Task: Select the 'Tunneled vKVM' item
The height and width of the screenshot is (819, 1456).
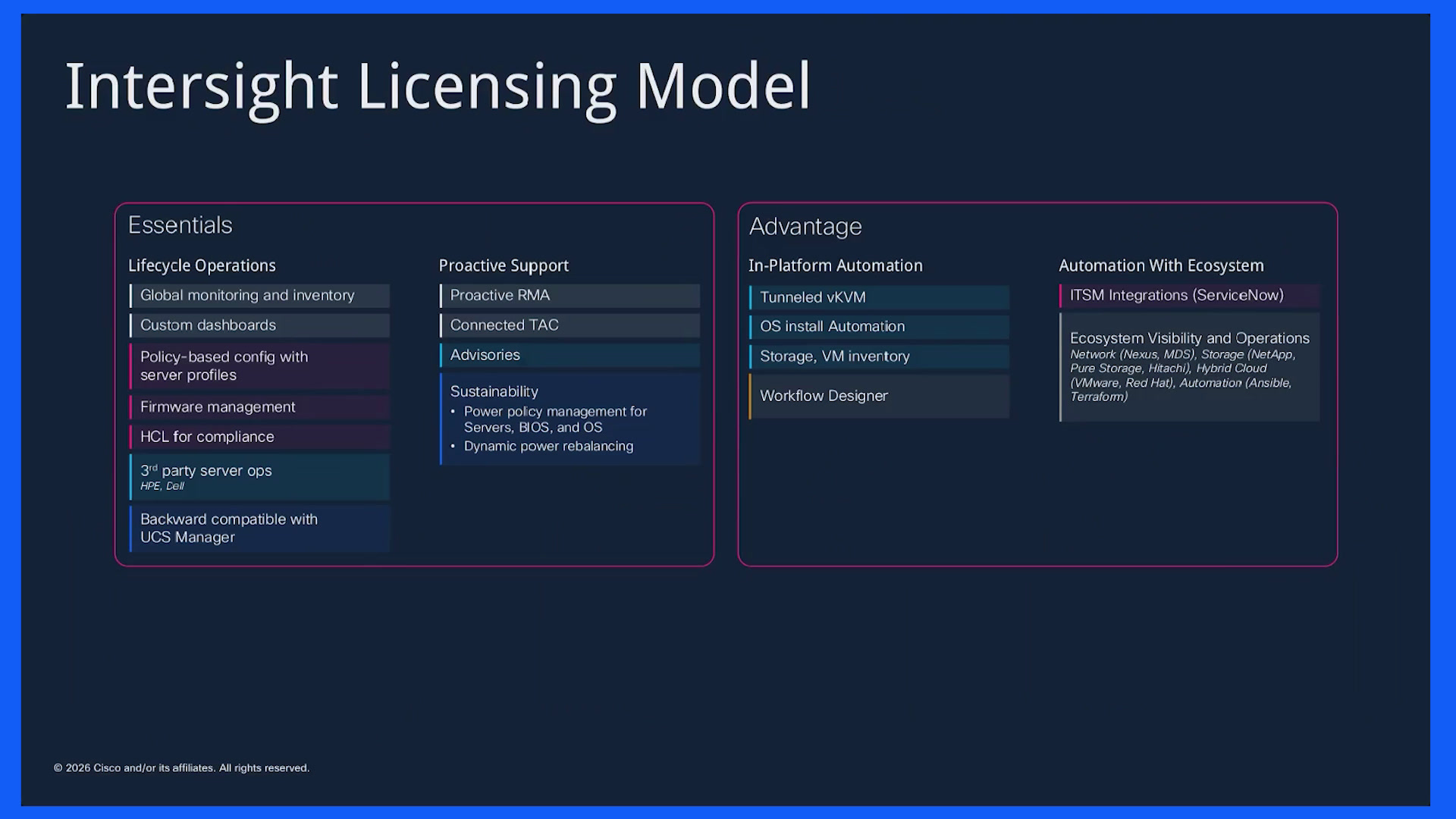Action: [879, 297]
